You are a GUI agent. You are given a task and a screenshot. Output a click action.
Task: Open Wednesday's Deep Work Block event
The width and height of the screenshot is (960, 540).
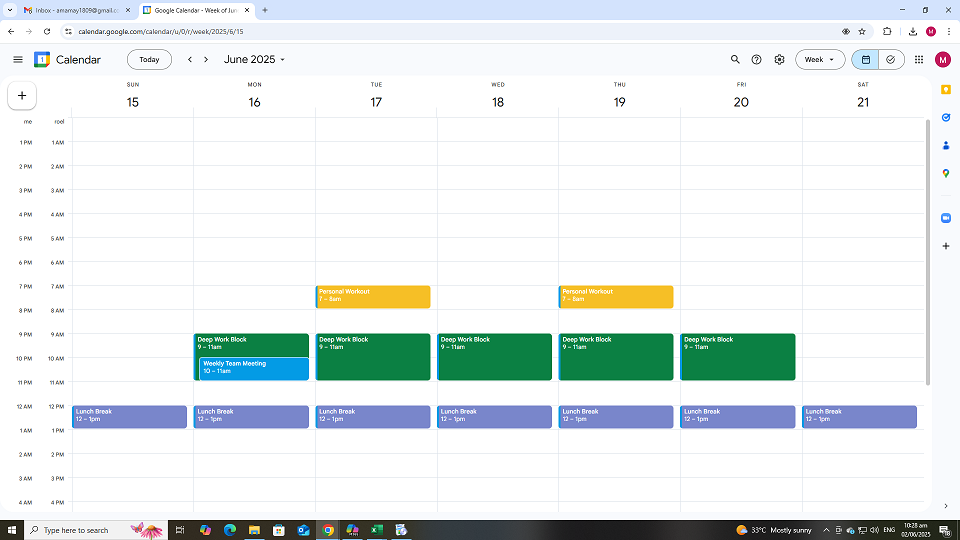coord(495,357)
